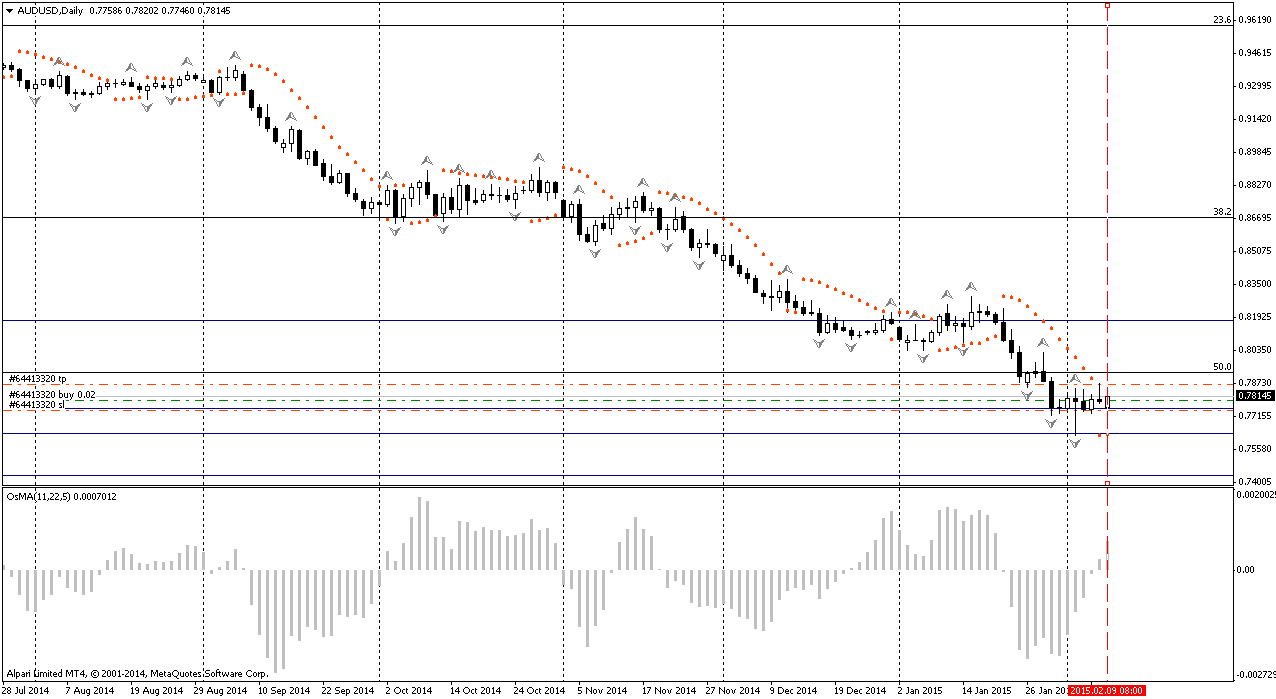Click the current price tag 0.78145

[1254, 395]
